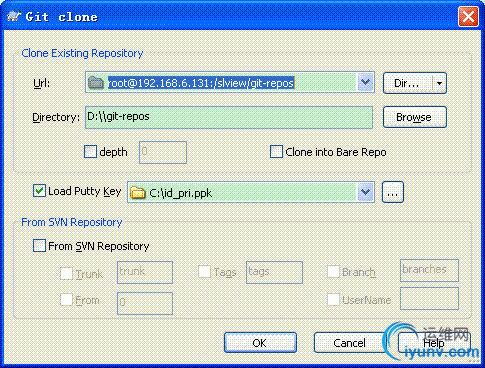Click the From revision field
The height and width of the screenshot is (368, 485).
[145, 303]
